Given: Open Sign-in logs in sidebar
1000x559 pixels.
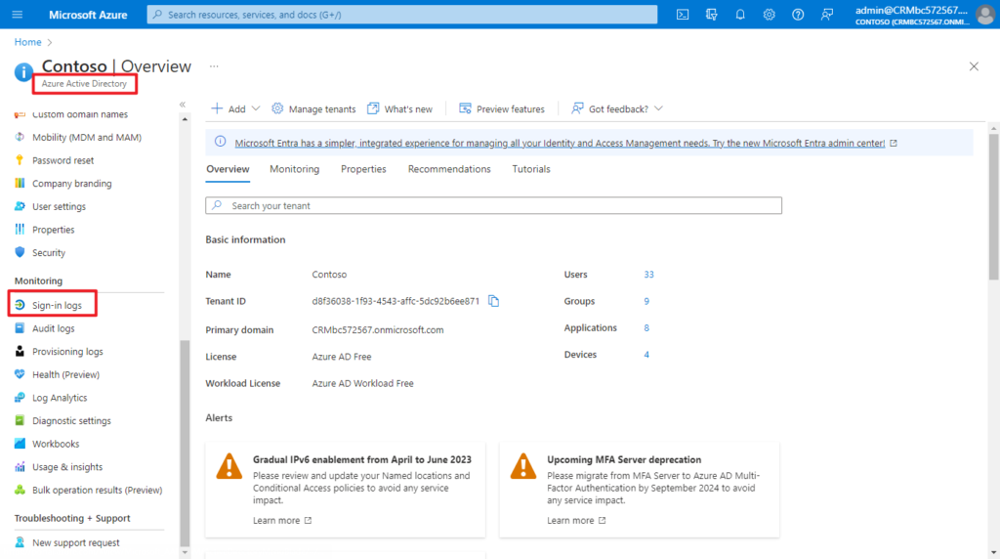Looking at the screenshot, I should point(56,305).
